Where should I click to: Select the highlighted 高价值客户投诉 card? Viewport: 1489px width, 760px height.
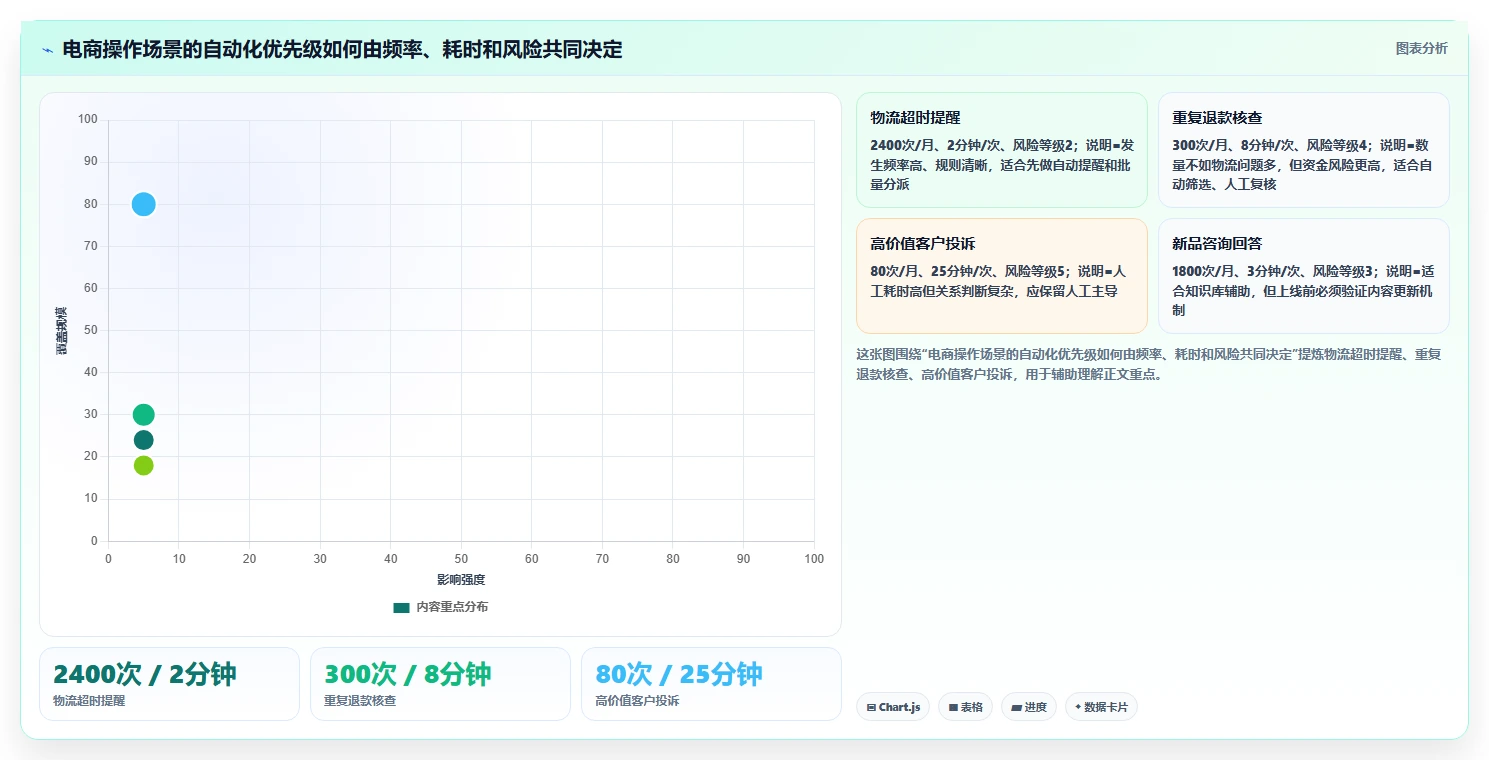(1001, 276)
